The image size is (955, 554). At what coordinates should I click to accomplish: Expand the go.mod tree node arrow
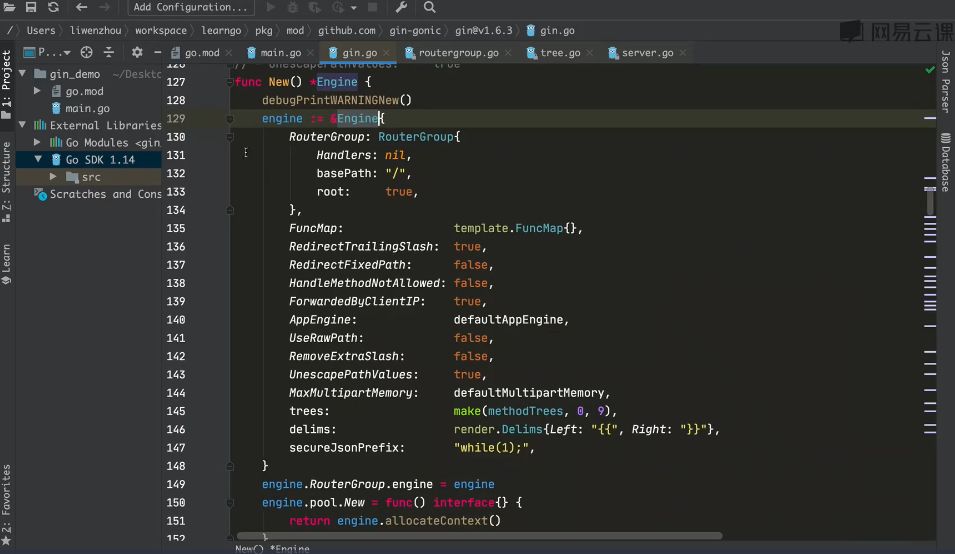38,91
